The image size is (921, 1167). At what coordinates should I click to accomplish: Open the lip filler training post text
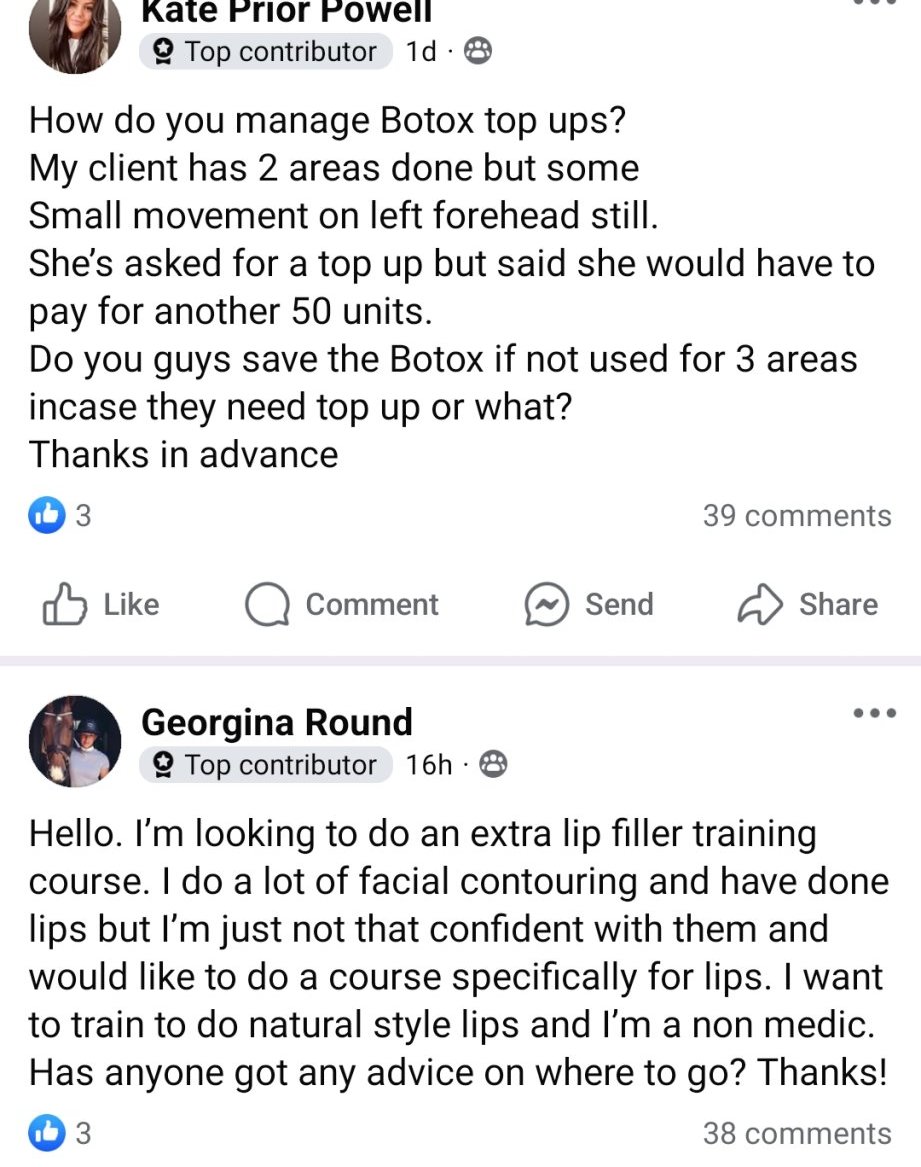(x=457, y=952)
